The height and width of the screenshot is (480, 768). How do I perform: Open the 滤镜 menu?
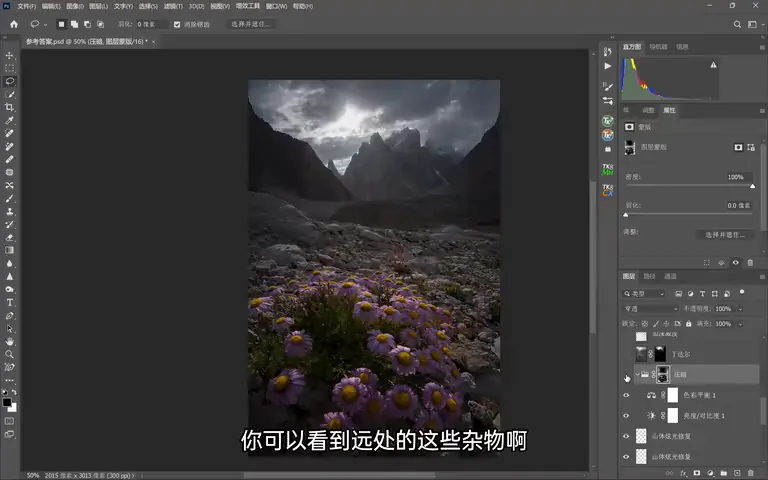tap(173, 6)
